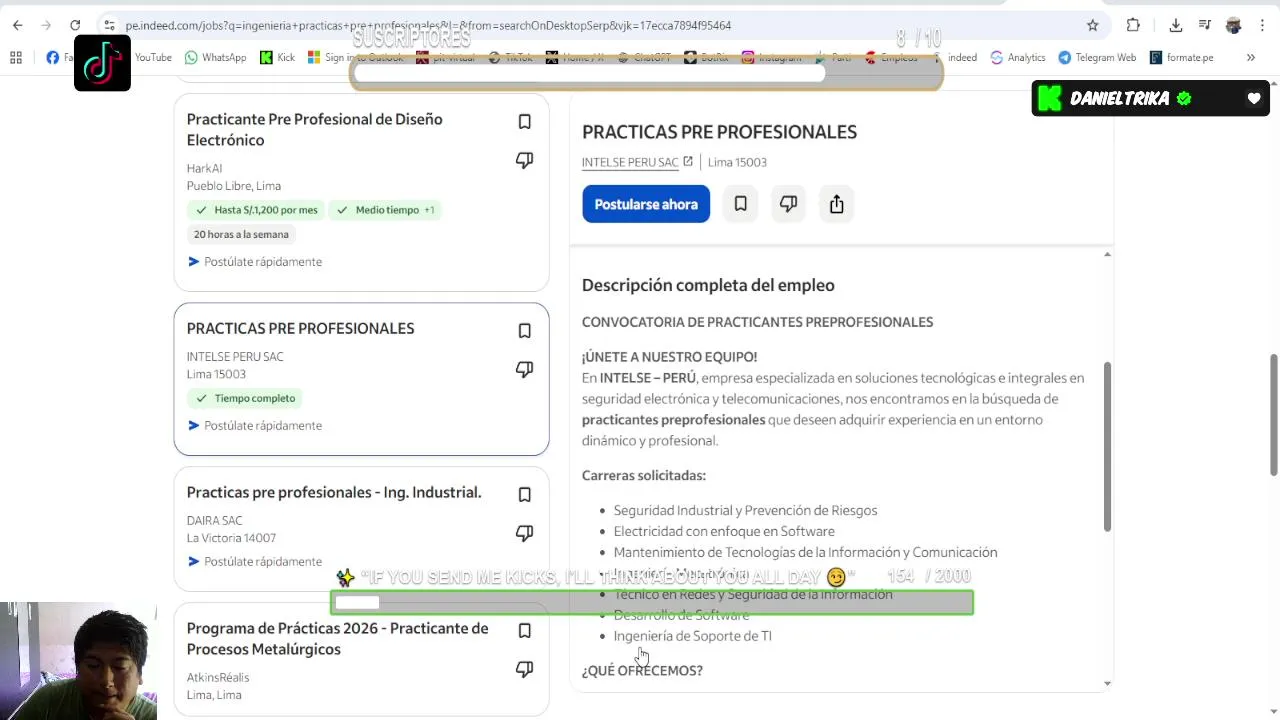Open the browser downloads icon
Screen dimensions: 1280x720
(1176, 25)
